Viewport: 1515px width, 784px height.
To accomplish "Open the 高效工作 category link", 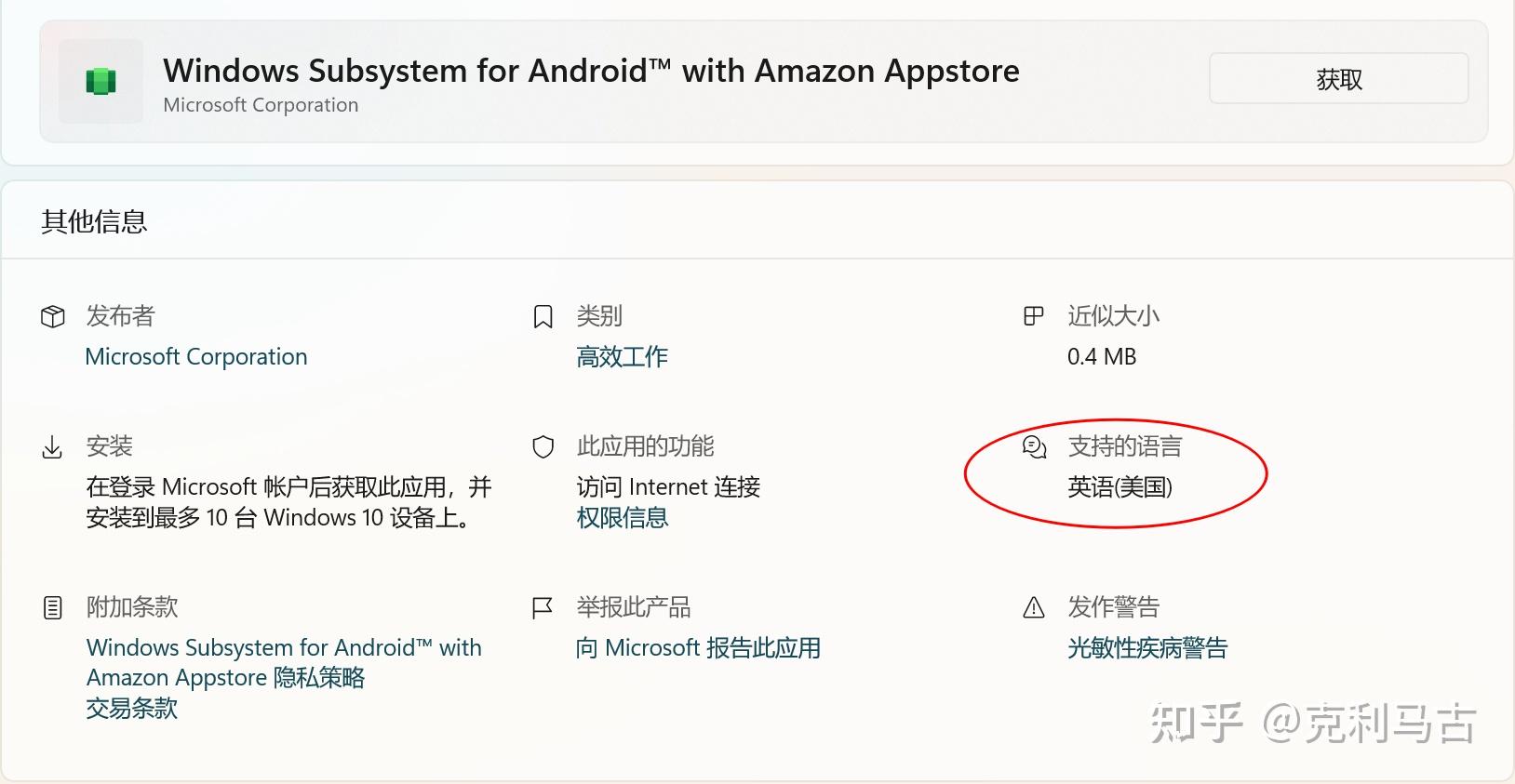I will click(622, 357).
